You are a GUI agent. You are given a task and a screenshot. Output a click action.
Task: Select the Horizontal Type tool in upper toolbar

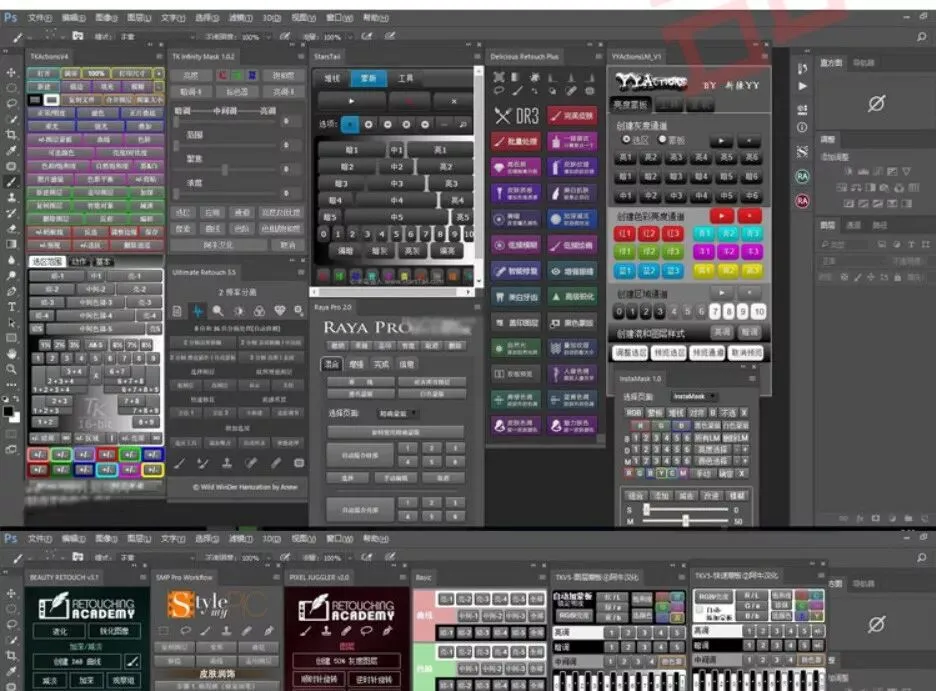[11, 307]
